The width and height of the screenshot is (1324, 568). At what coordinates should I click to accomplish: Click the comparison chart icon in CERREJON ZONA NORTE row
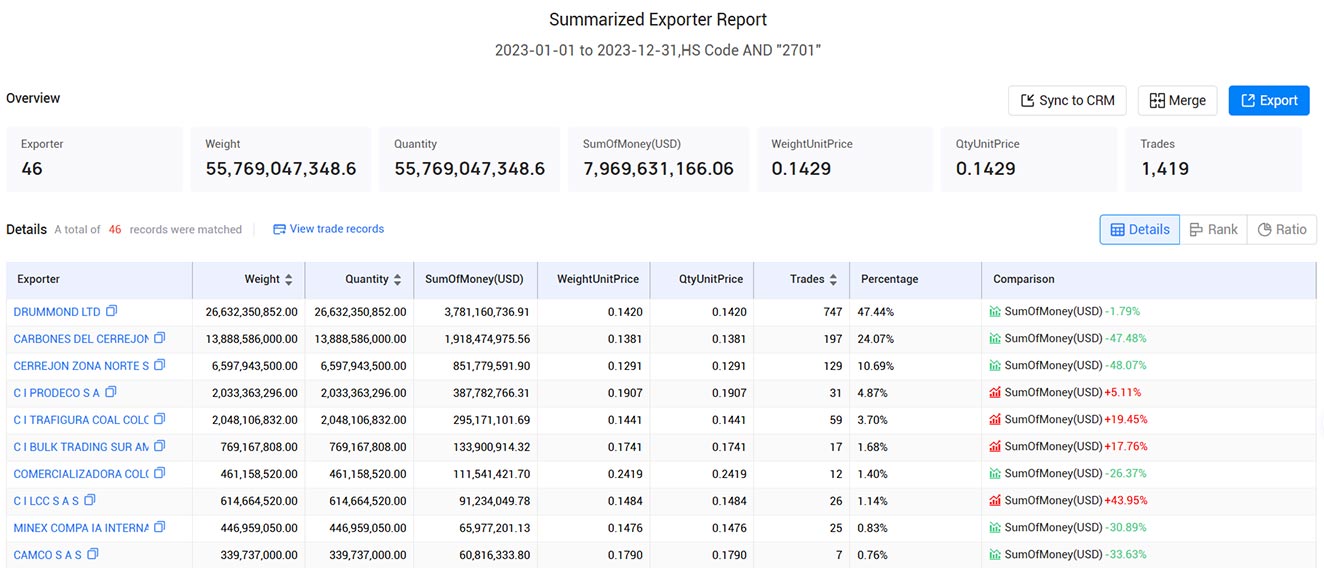pos(995,366)
